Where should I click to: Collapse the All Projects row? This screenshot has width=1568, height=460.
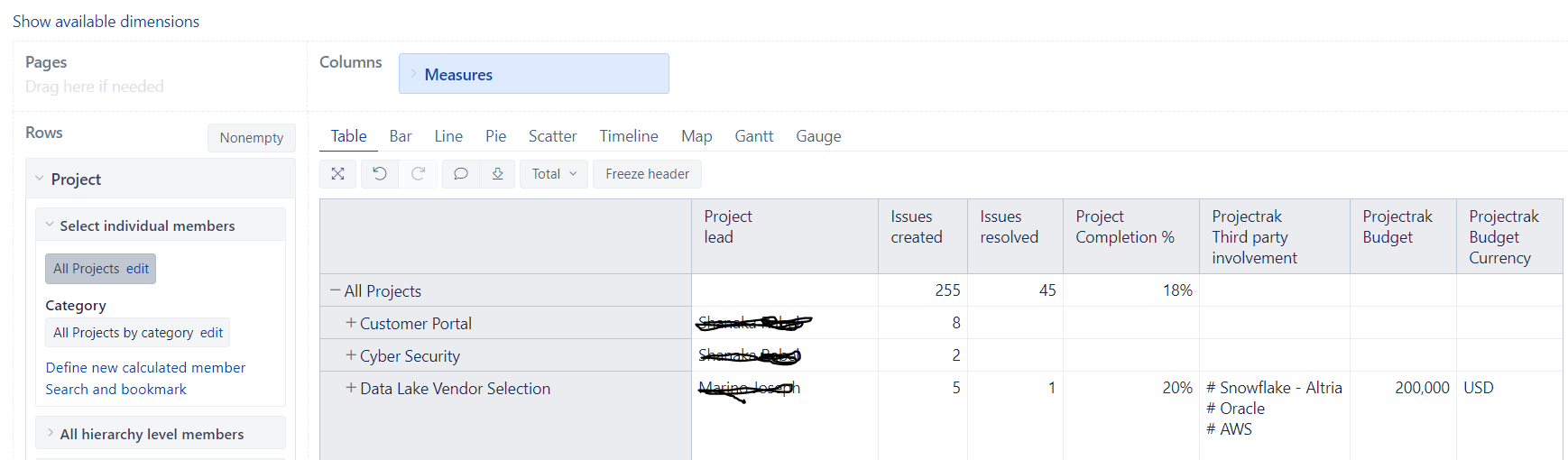click(x=336, y=290)
